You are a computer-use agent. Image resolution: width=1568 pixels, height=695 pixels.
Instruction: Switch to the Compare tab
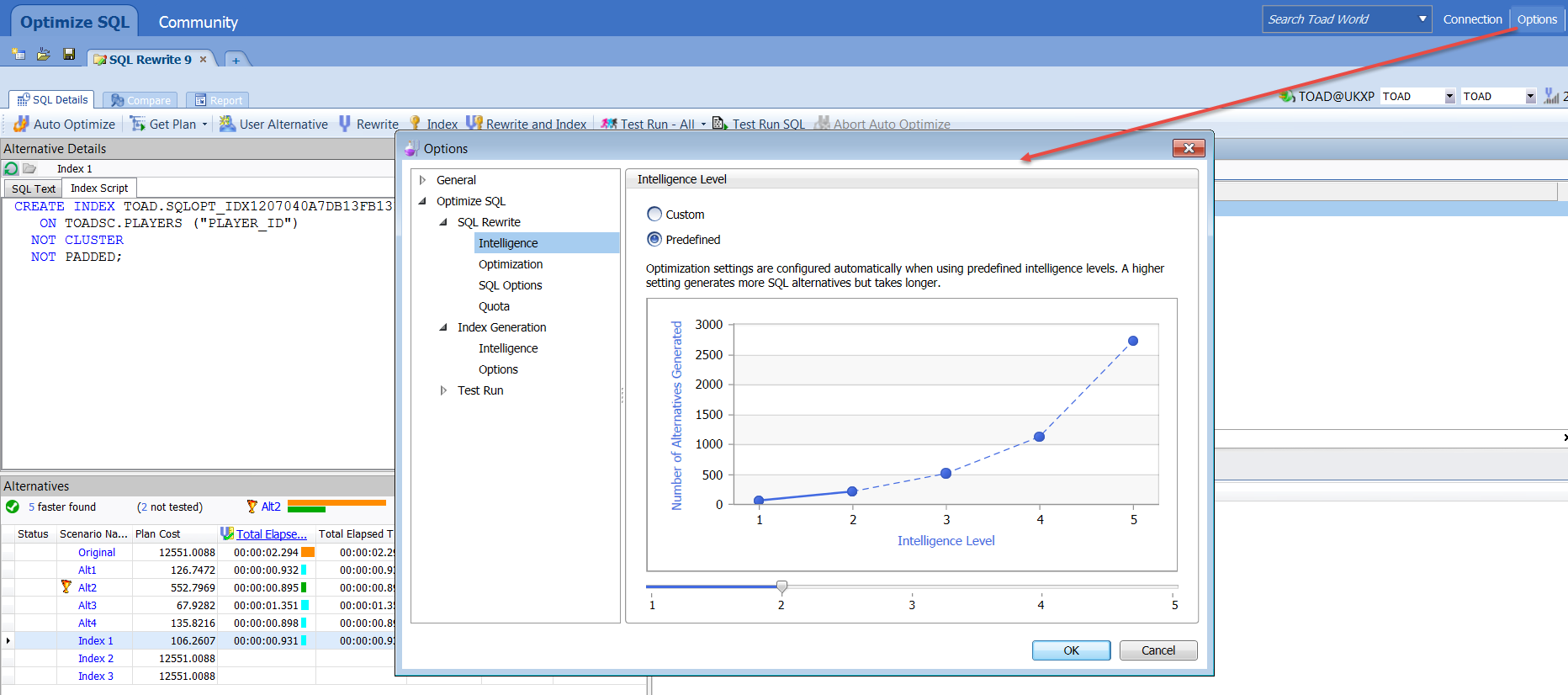point(140,100)
